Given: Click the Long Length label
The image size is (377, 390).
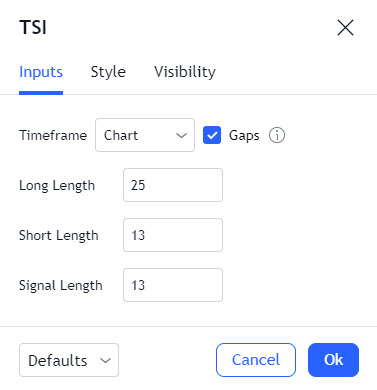Looking at the screenshot, I should click(57, 186).
